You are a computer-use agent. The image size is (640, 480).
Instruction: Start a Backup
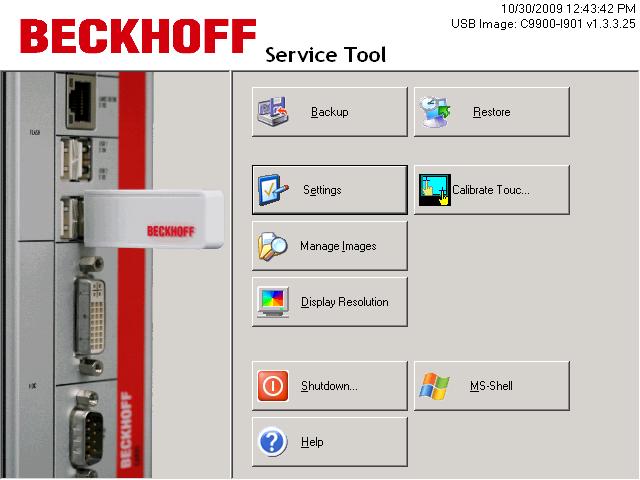(329, 112)
